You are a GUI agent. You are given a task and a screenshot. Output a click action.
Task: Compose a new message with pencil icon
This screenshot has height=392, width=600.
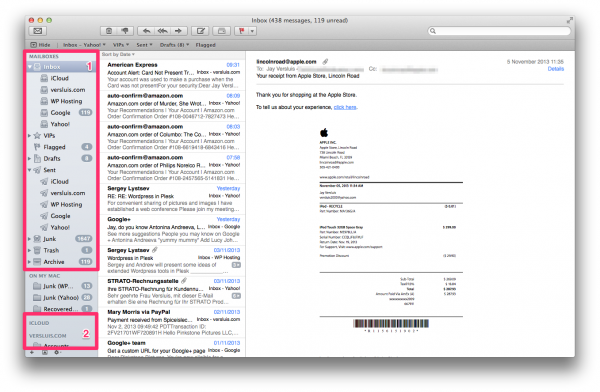click(200, 31)
